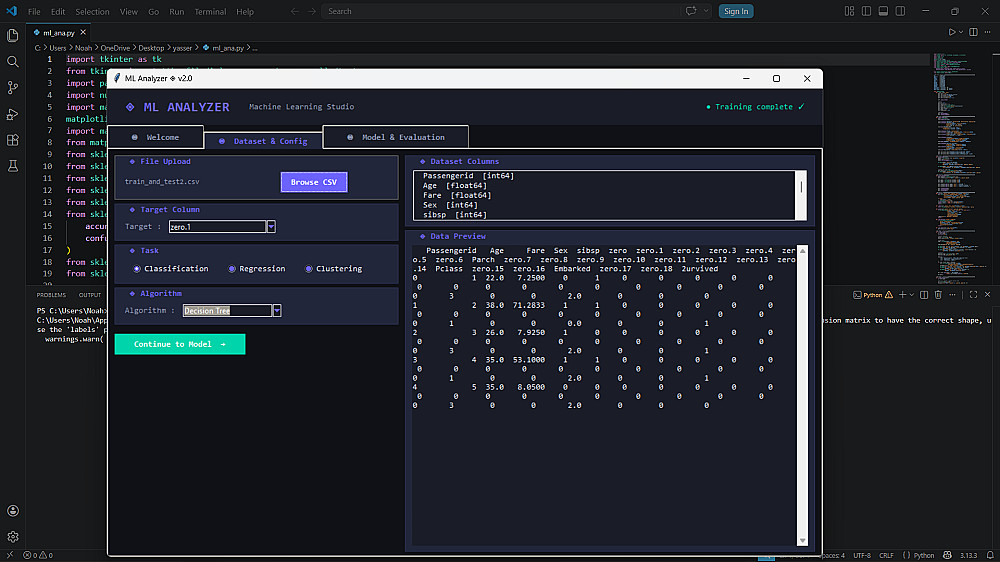Screen dimensions: 1000x562
Task: Open View menu in VS Code
Action: point(129,11)
